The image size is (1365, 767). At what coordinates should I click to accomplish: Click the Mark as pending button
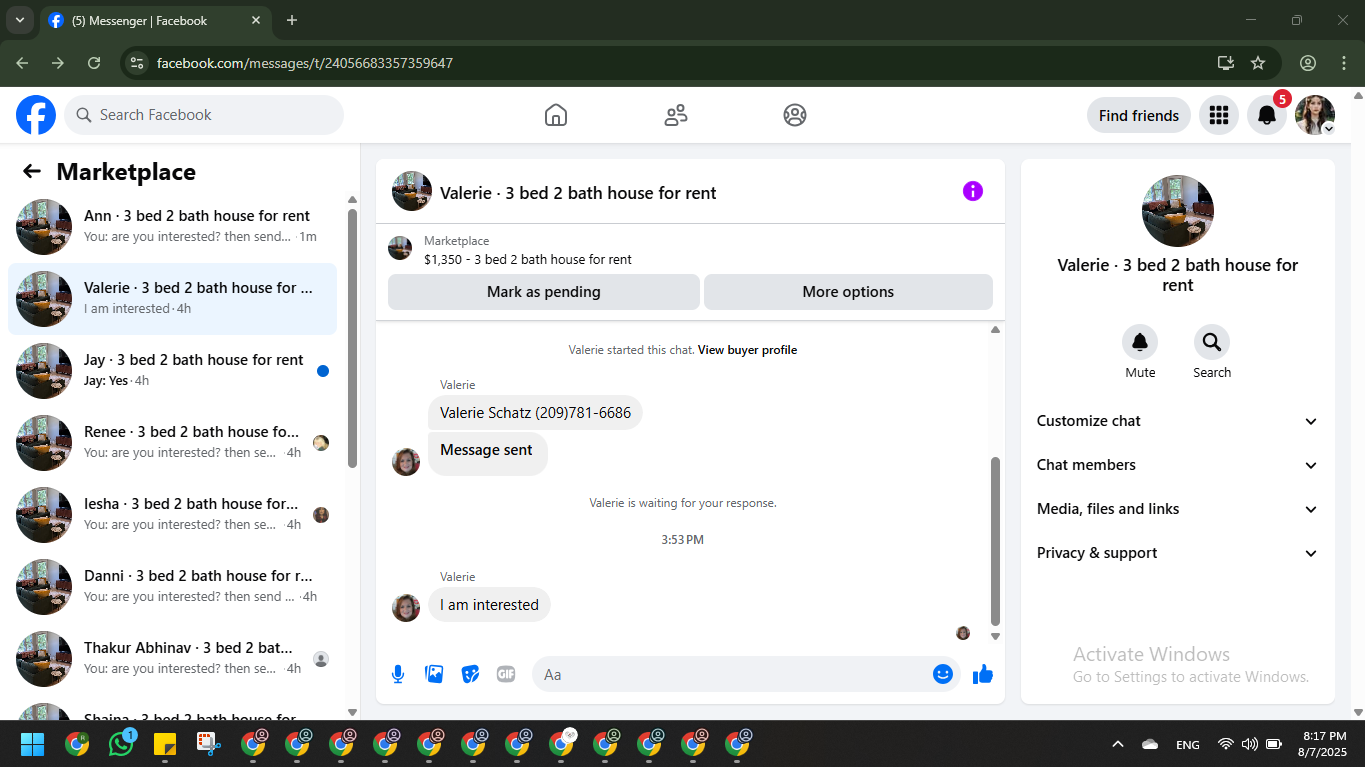[x=544, y=292]
